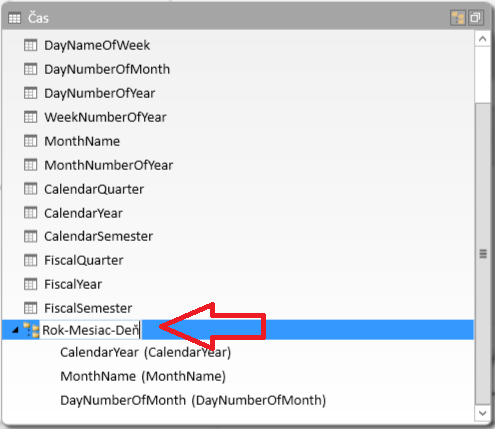495x429 pixels.
Task: Click the Maximize table icon in header
Action: (x=476, y=18)
